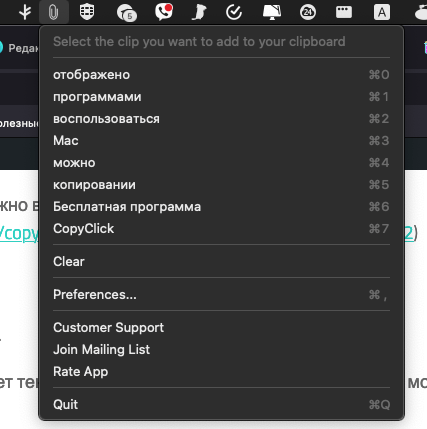Choose the "Бесплатная программа" clip
427x429 pixels.
click(221, 207)
